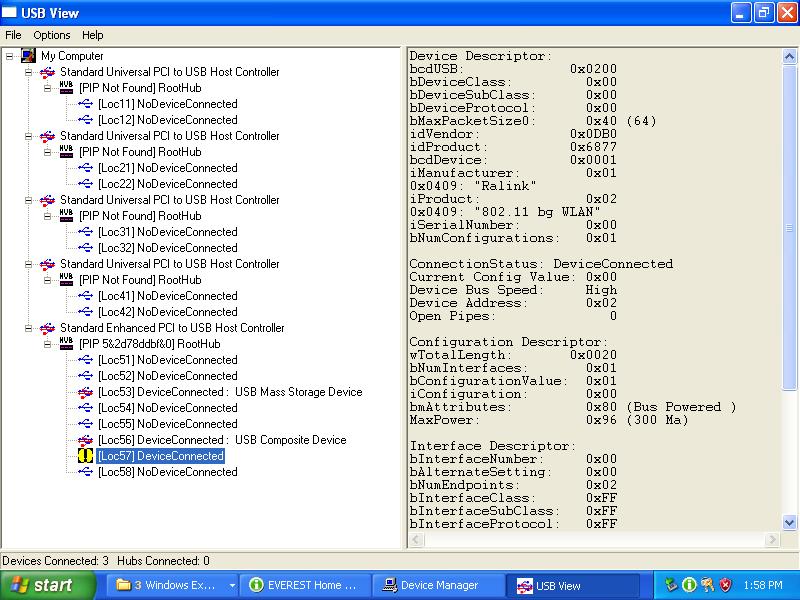Click the Loc58 port icon

pos(85,472)
